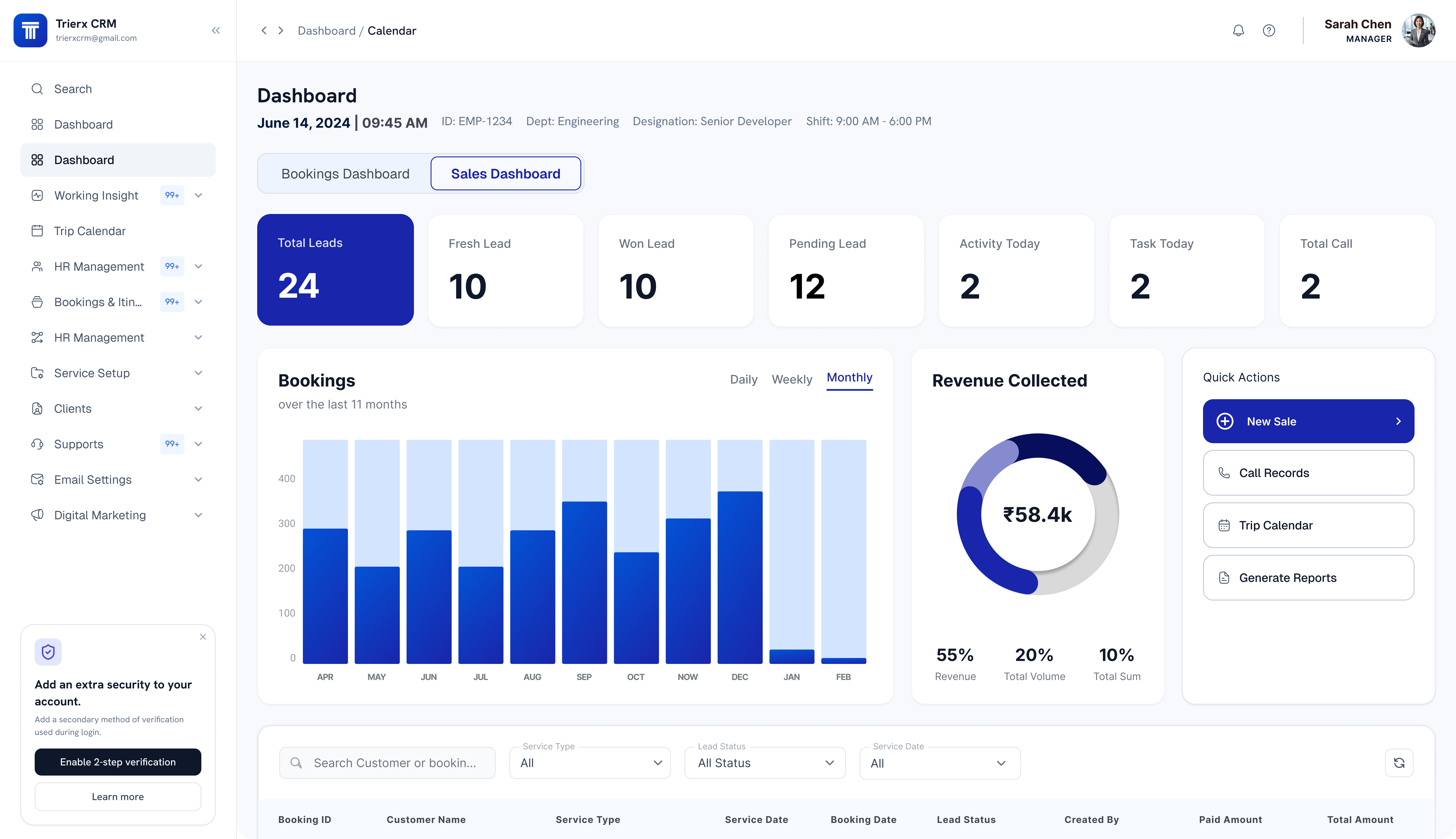Expand the Digital Marketing chevron

click(198, 515)
